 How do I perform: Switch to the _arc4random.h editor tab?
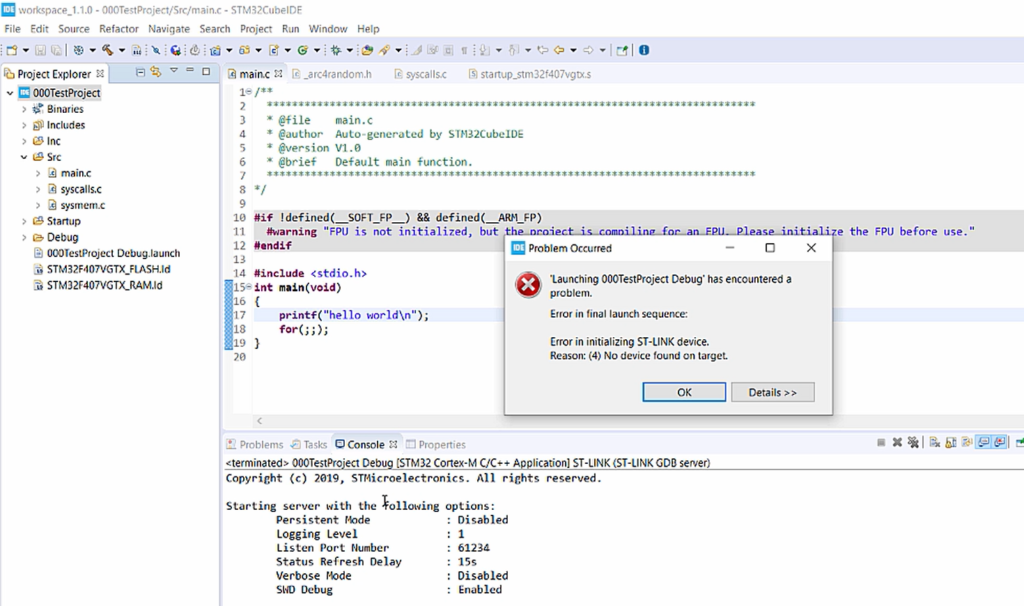click(x=332, y=74)
